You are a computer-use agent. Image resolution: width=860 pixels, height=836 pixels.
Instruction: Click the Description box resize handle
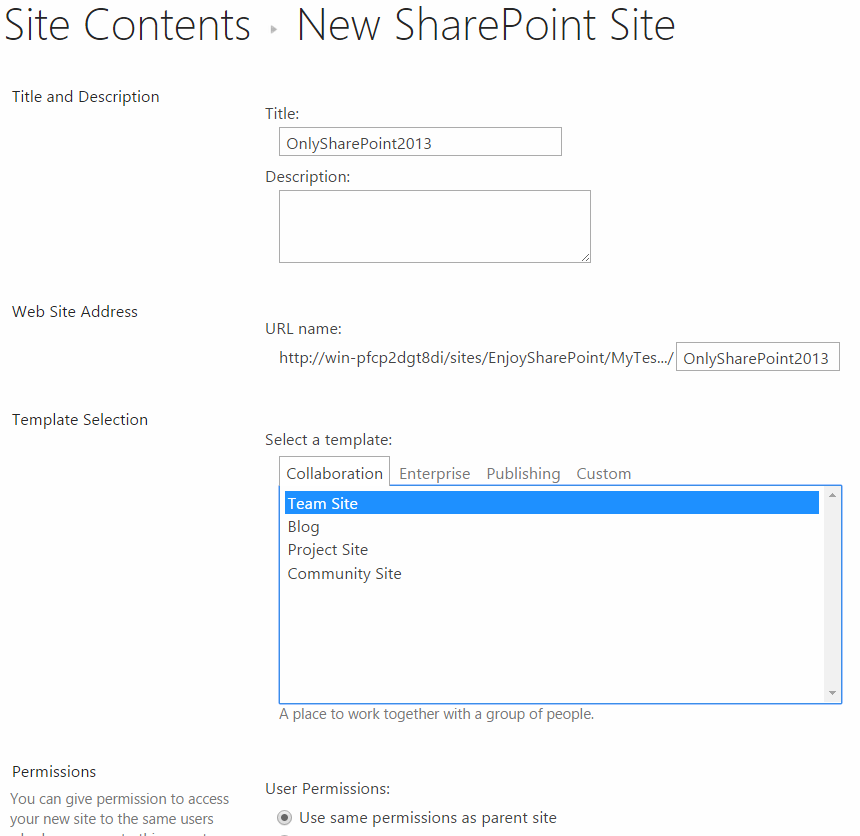(x=585, y=257)
